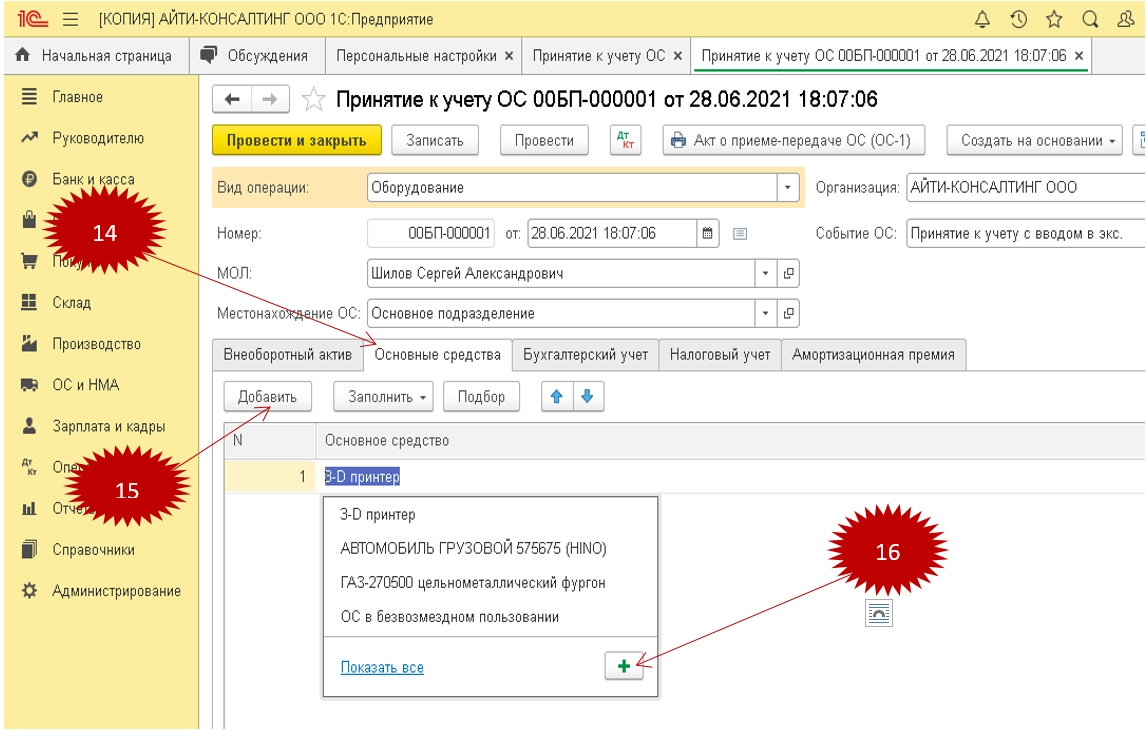Expand МОЛ dropdown arrow
Screen dimensions: 1147x731
(x=765, y=273)
